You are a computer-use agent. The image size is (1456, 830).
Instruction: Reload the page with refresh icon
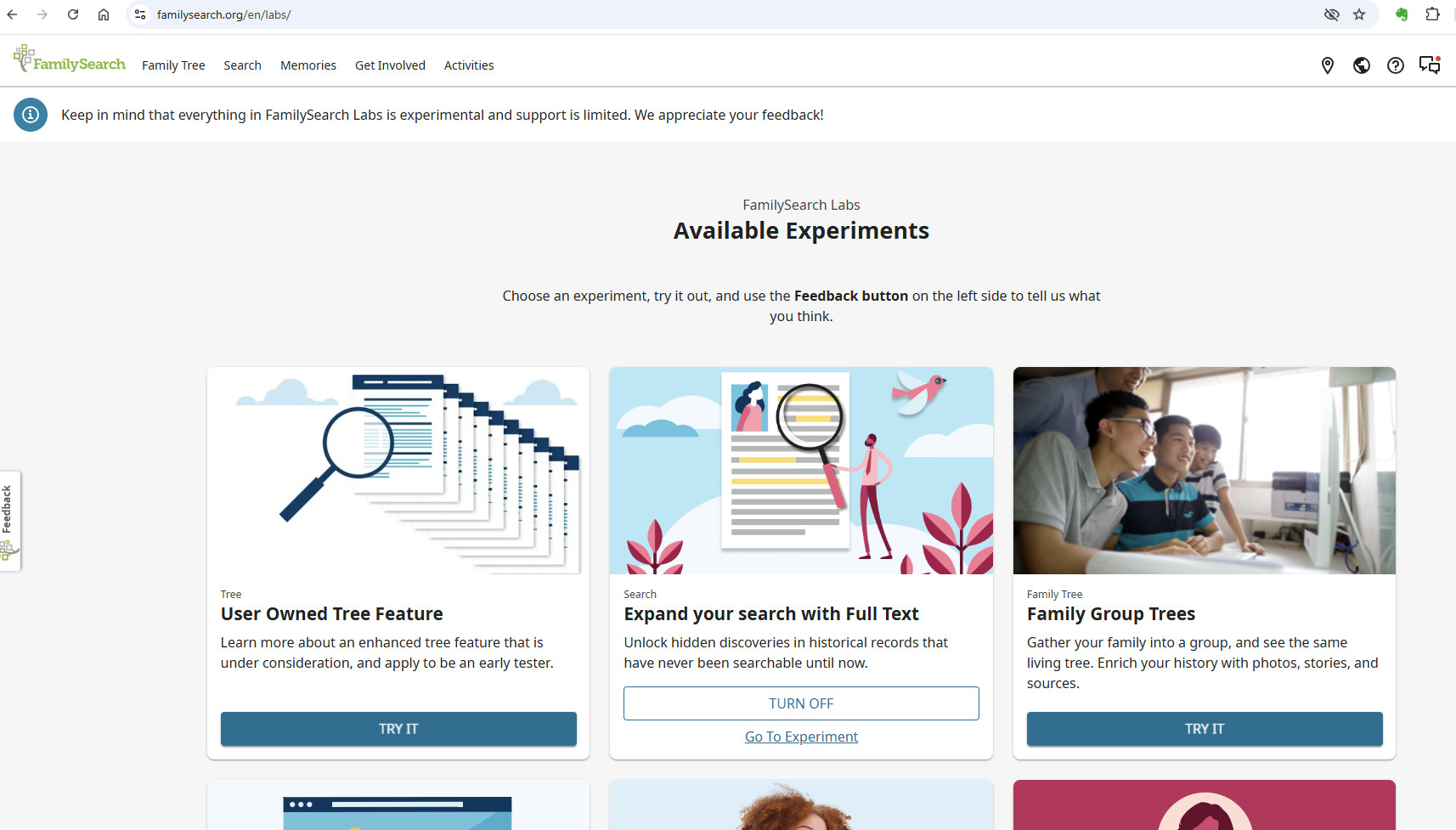coord(73,14)
